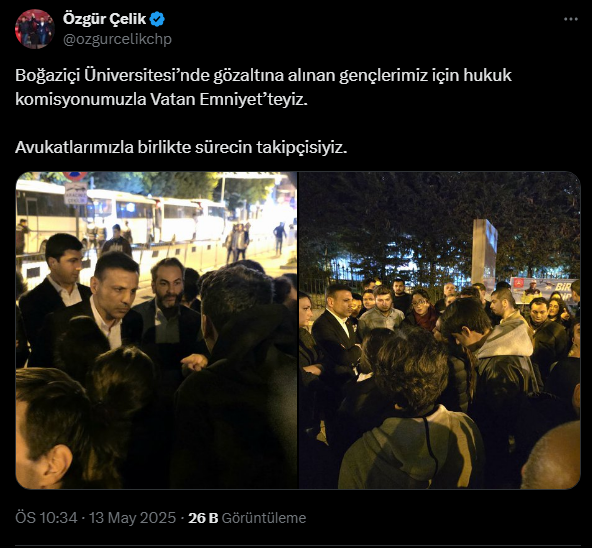Click the Görüntüleme label
Image resolution: width=592 pixels, height=548 pixels.
[x=264, y=518]
